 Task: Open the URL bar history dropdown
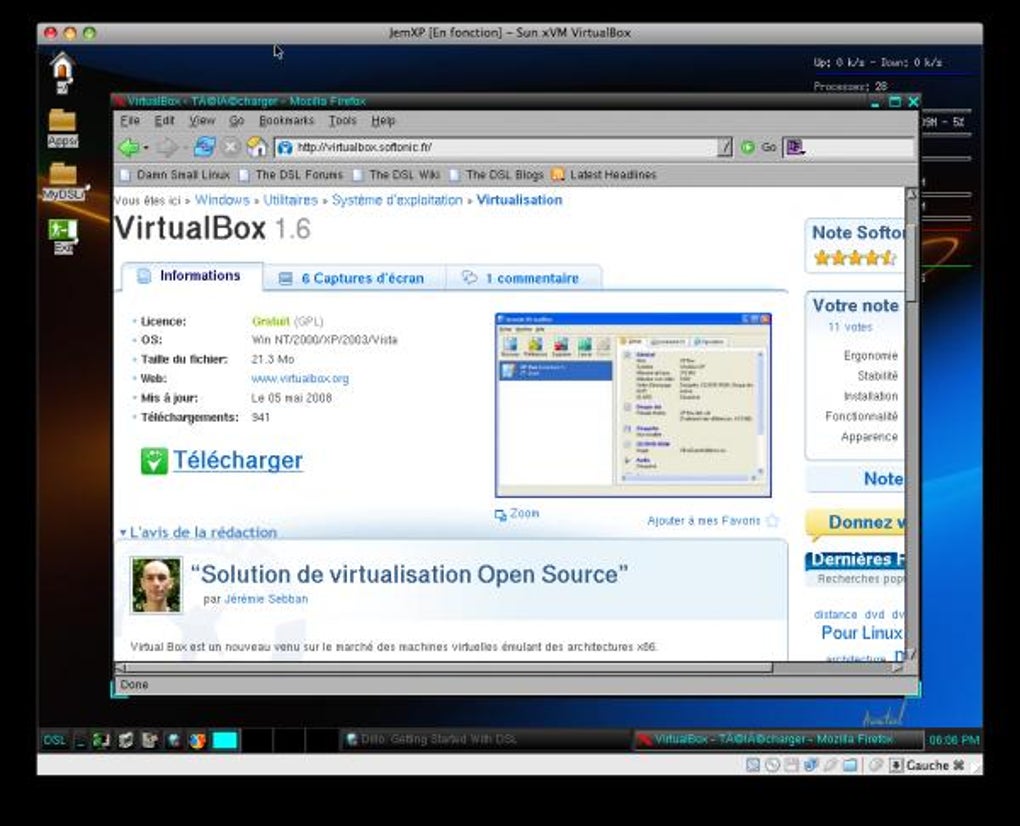coord(725,148)
